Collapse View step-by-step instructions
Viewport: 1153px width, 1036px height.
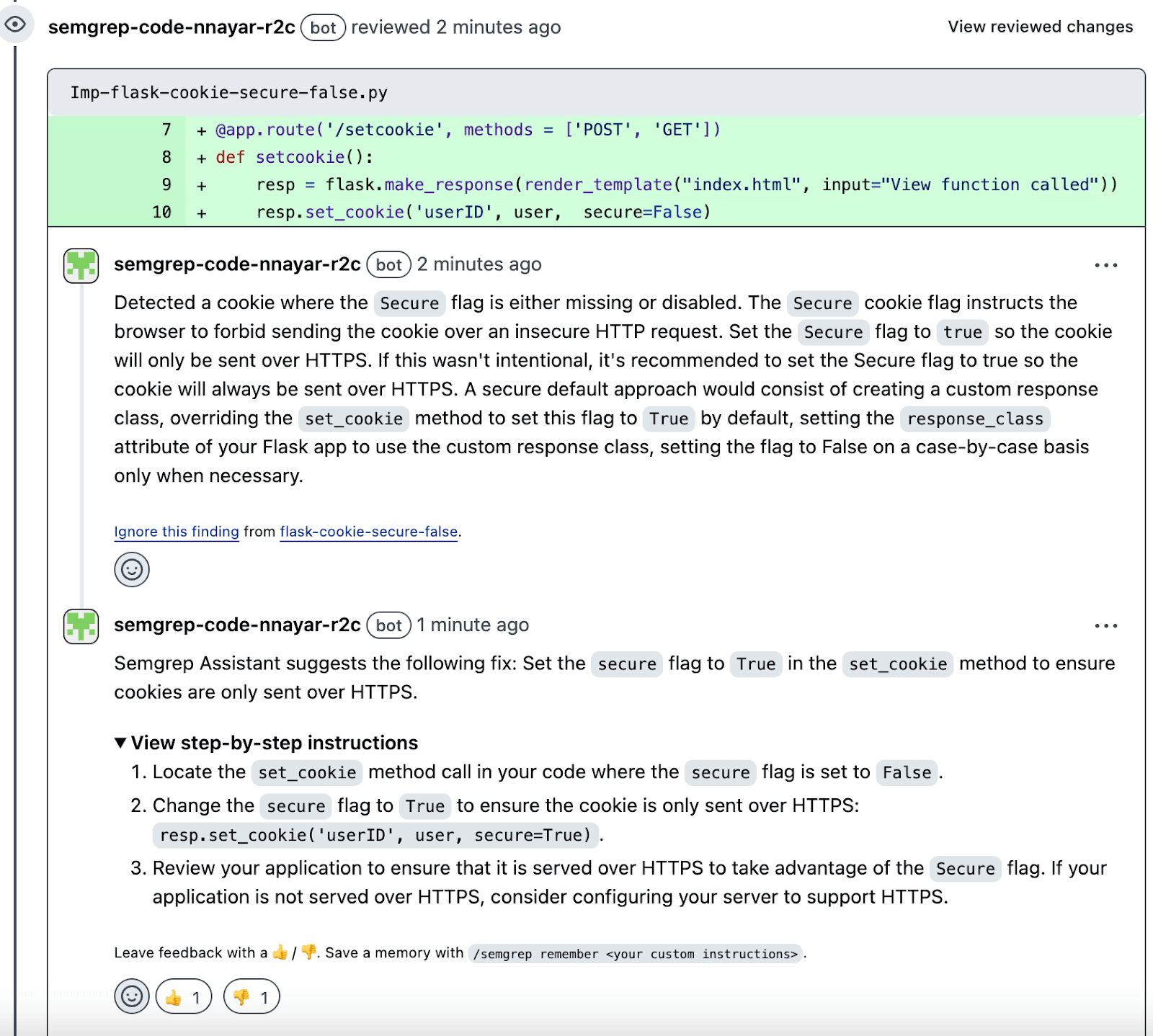click(x=266, y=743)
